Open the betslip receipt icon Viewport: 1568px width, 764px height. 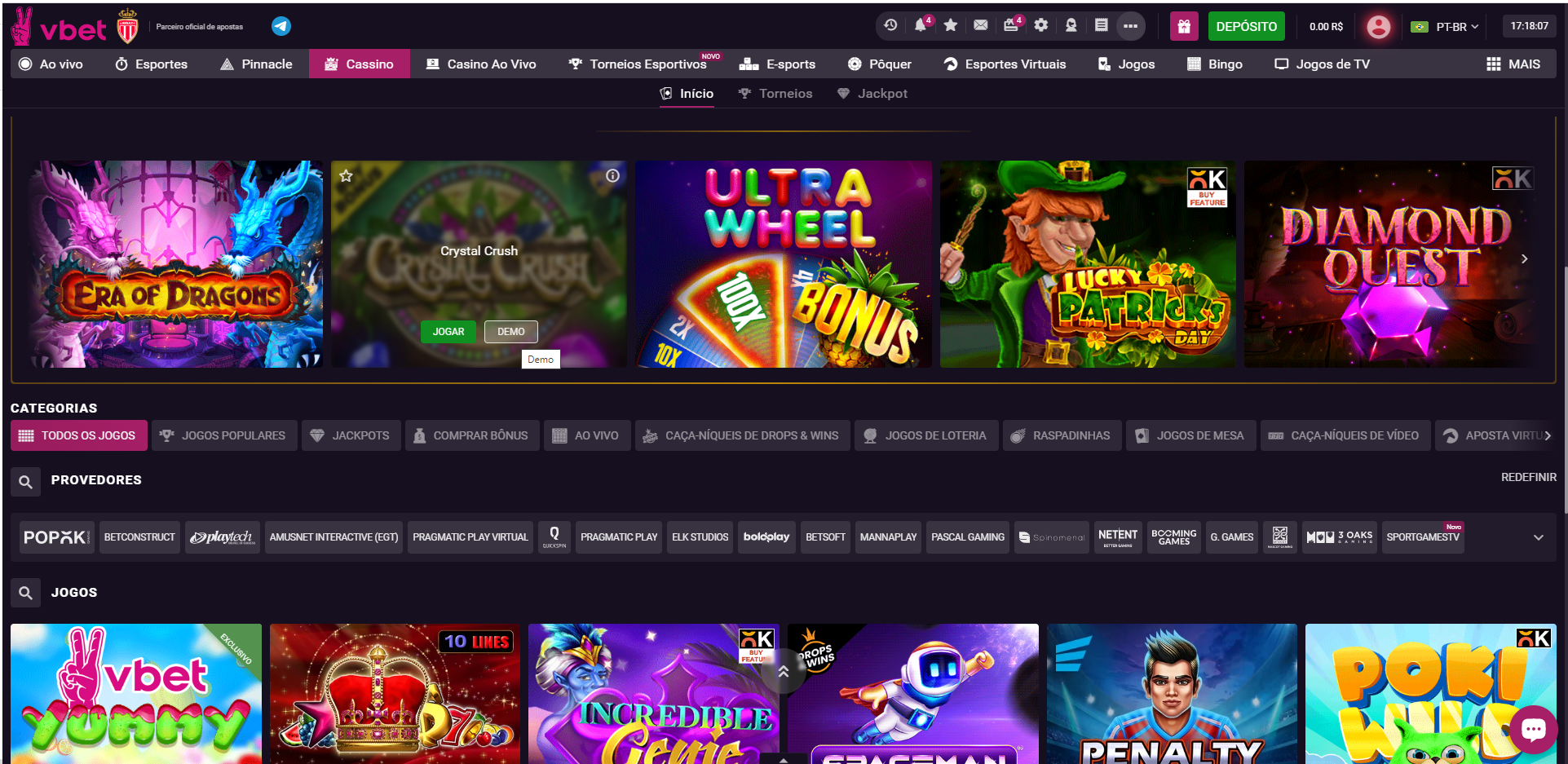pos(1102,25)
